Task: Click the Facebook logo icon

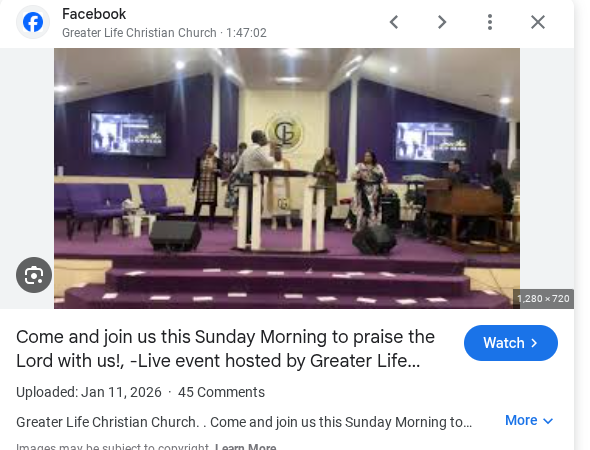Action: click(x=33, y=22)
